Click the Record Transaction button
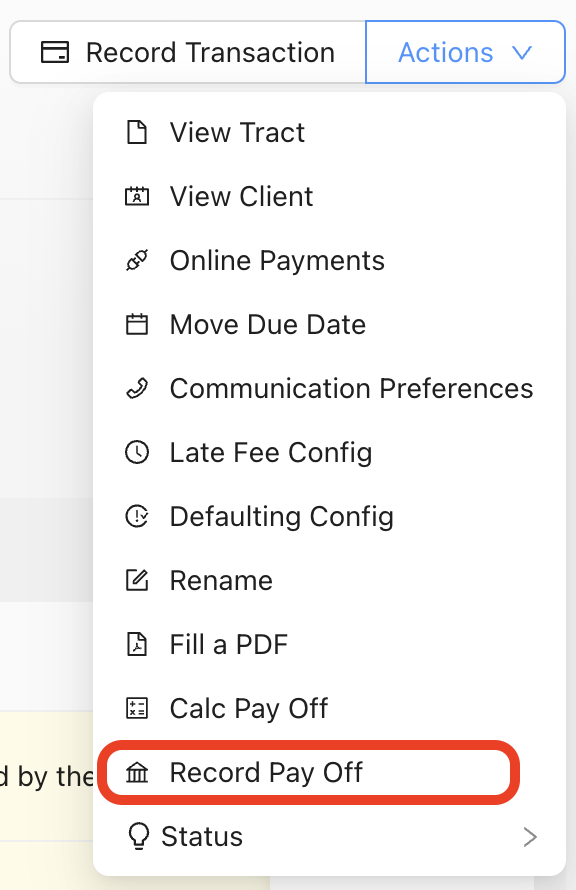The image size is (576, 890). [x=188, y=52]
